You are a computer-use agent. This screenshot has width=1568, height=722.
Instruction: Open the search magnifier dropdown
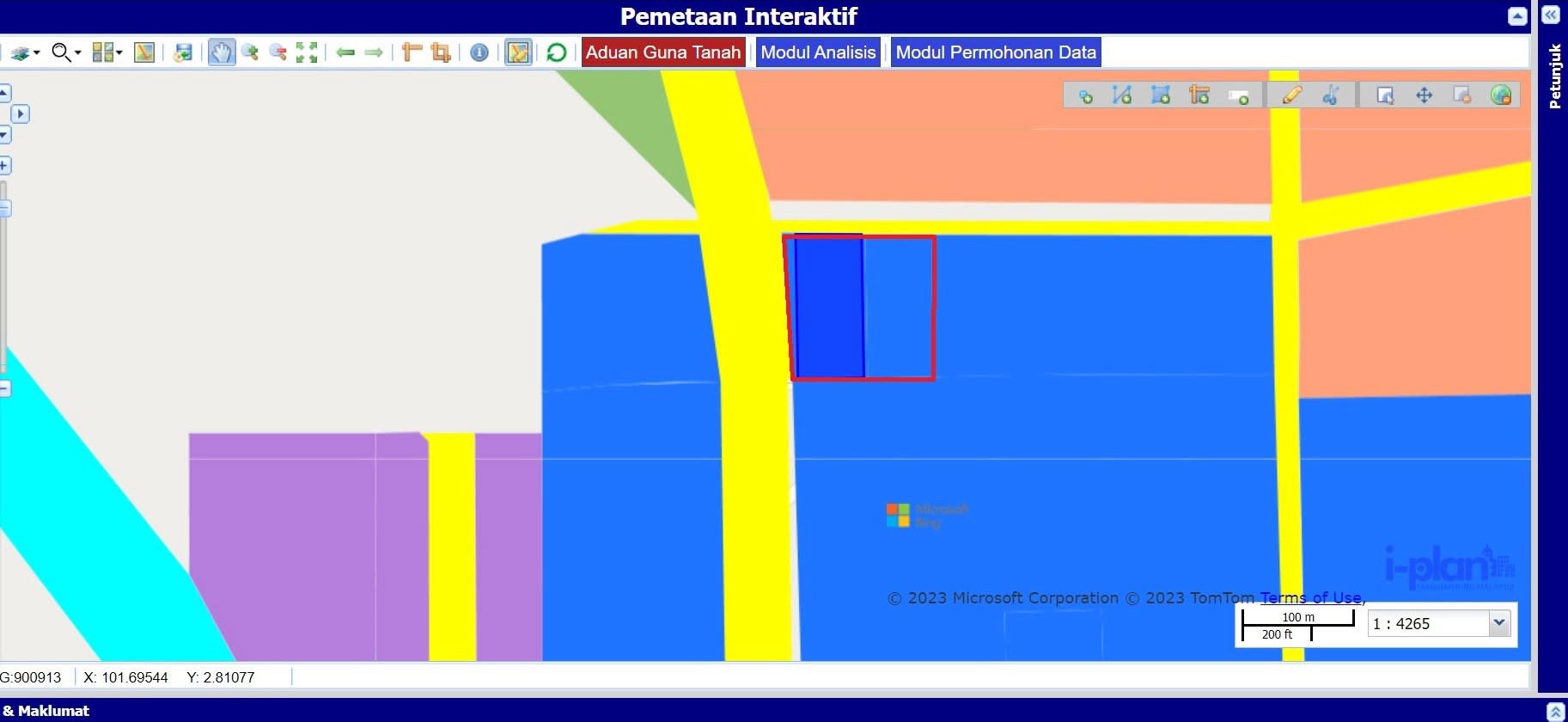click(66, 52)
